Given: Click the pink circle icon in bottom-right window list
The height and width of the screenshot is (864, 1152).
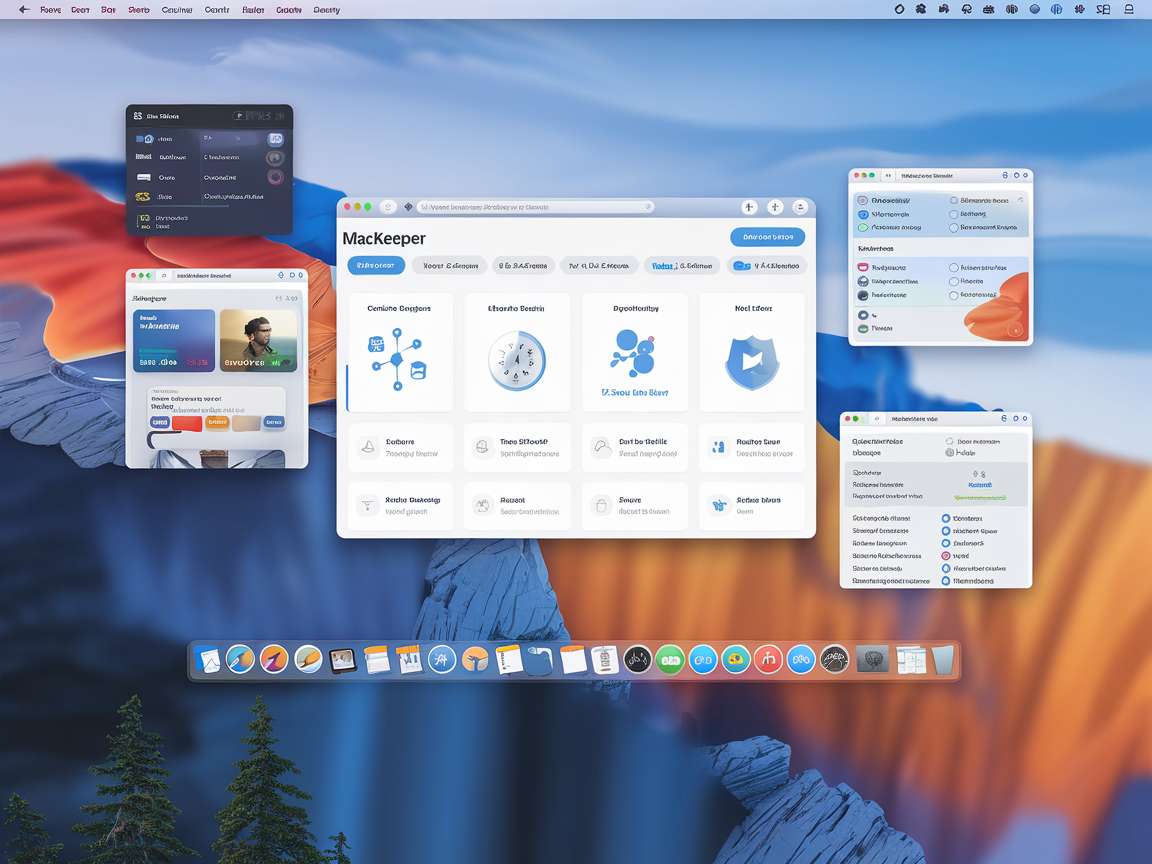Looking at the screenshot, I should click(946, 556).
